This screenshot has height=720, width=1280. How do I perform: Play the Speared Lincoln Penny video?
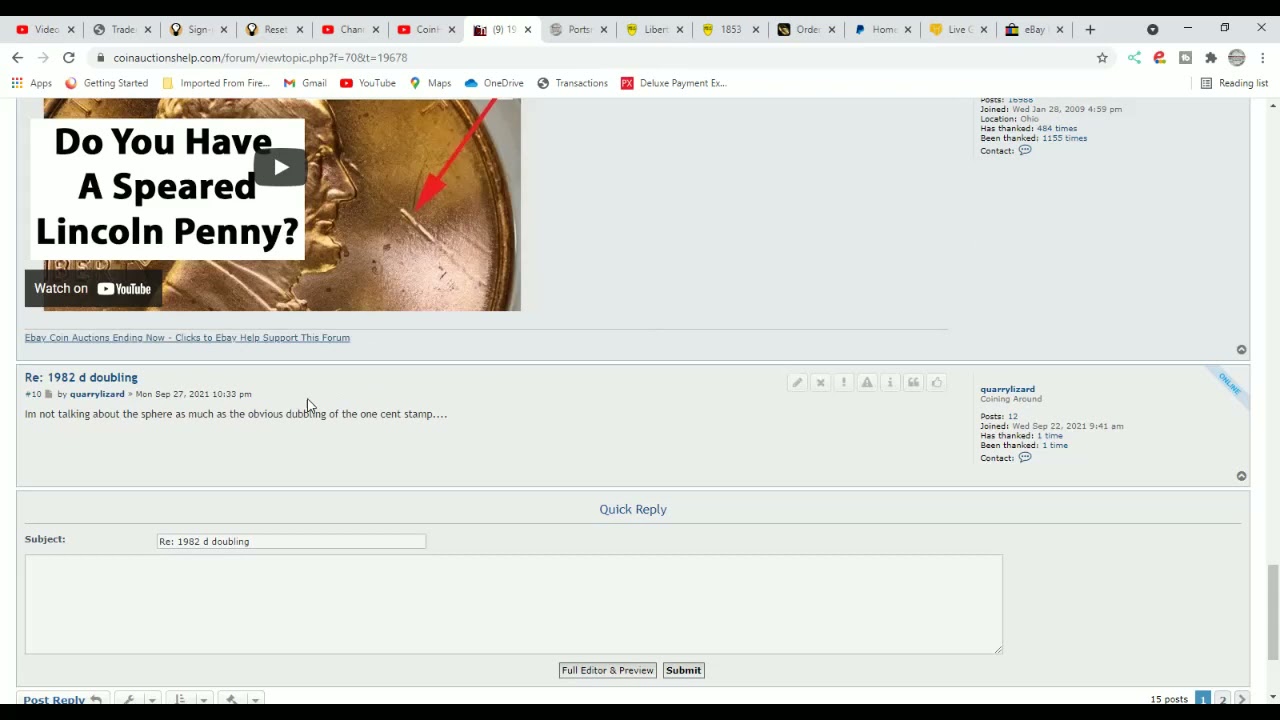280,167
